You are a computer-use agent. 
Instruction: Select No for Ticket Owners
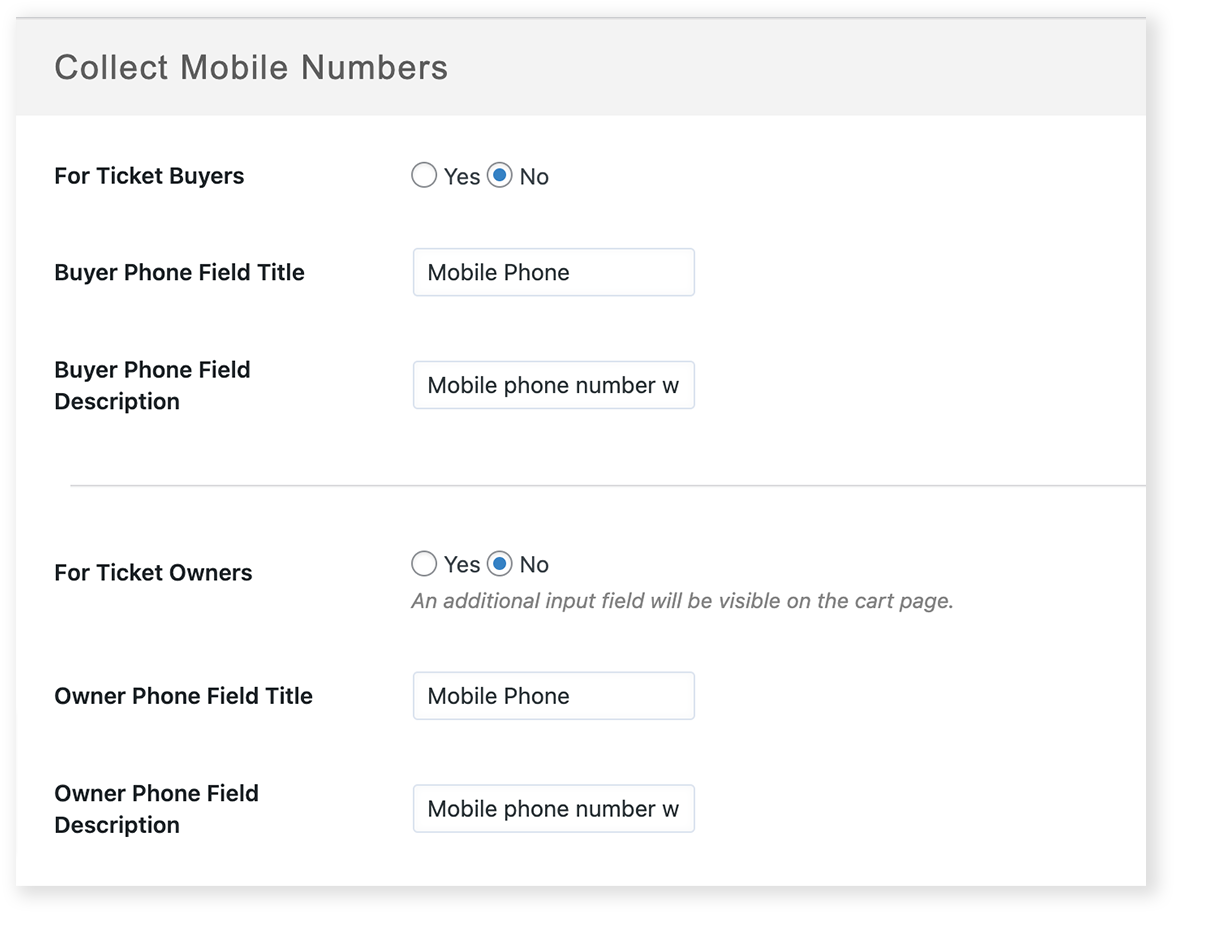click(x=500, y=564)
